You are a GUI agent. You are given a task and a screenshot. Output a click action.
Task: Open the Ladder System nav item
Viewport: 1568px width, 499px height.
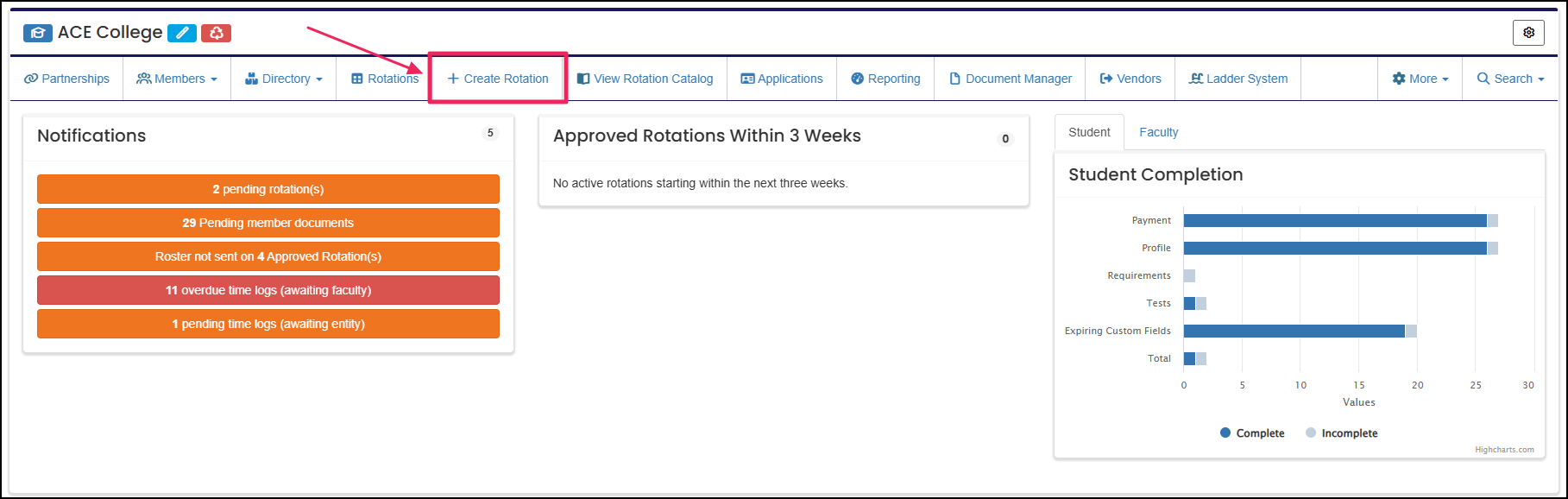click(1238, 79)
